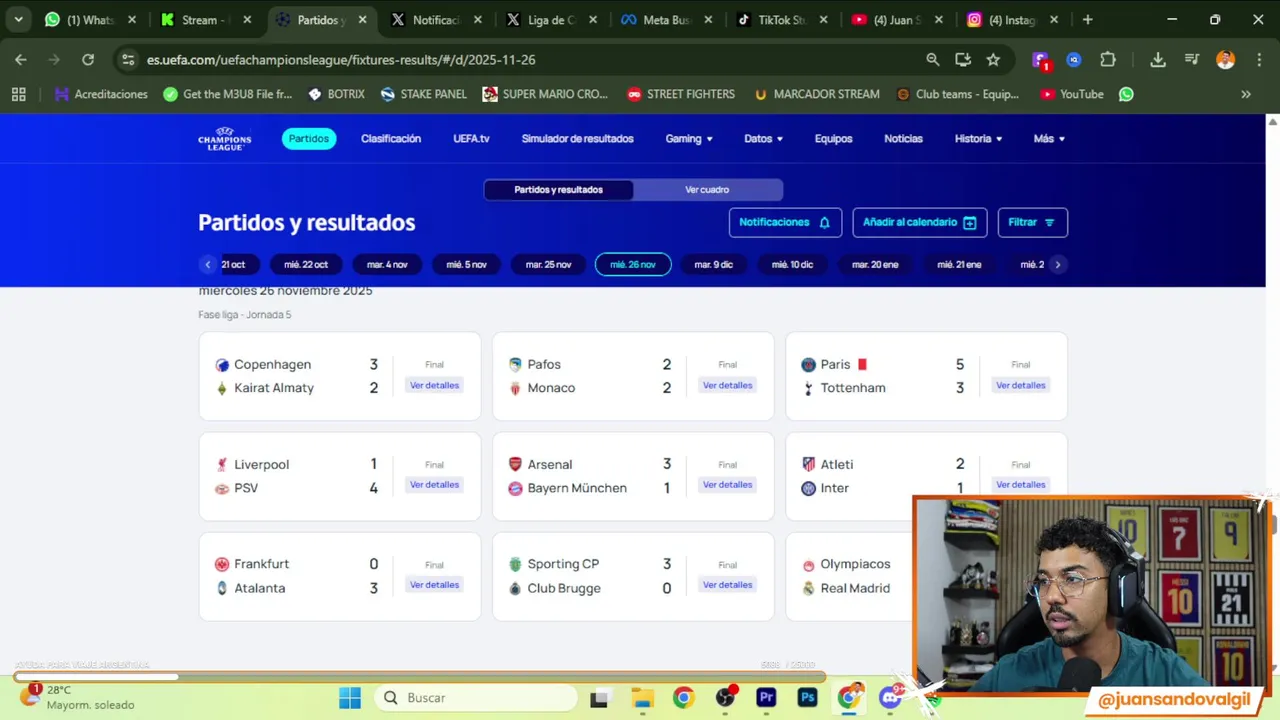Show more bookmarks with the double chevron
The image size is (1280, 720).
[1246, 94]
